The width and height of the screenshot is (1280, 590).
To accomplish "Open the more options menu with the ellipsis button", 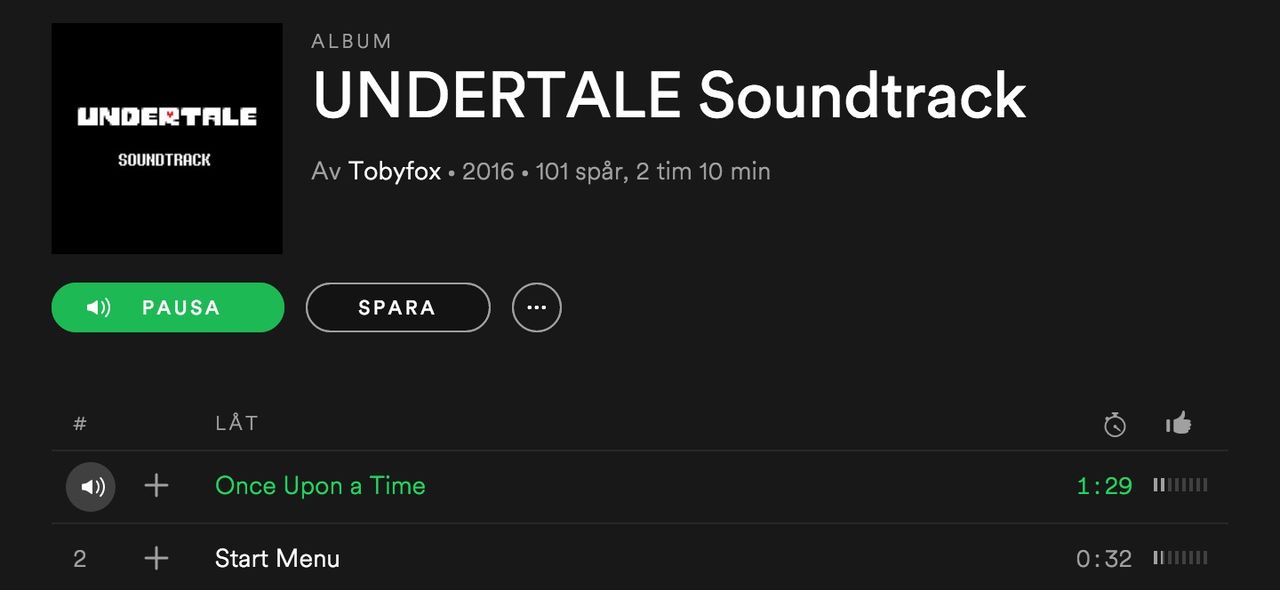I will click(536, 307).
